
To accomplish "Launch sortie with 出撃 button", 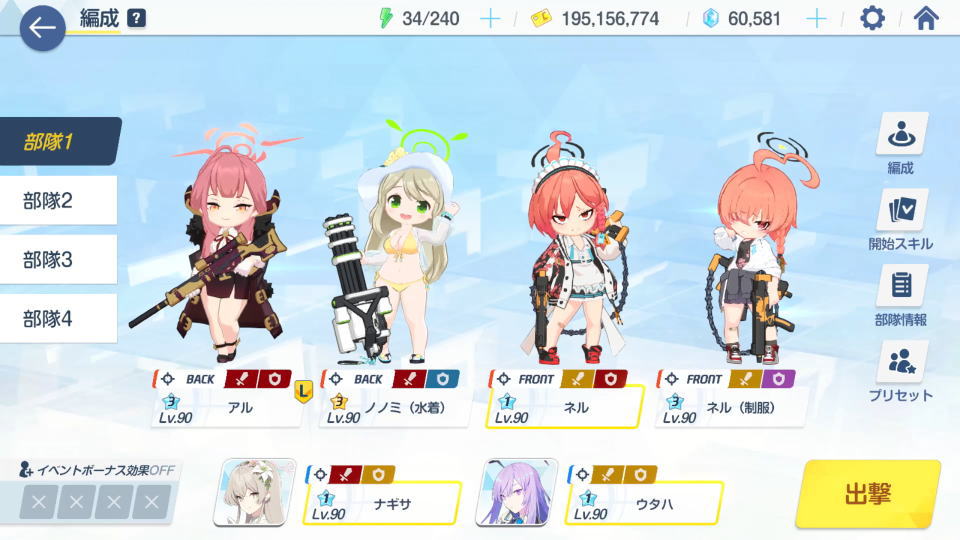I will coord(868,493).
